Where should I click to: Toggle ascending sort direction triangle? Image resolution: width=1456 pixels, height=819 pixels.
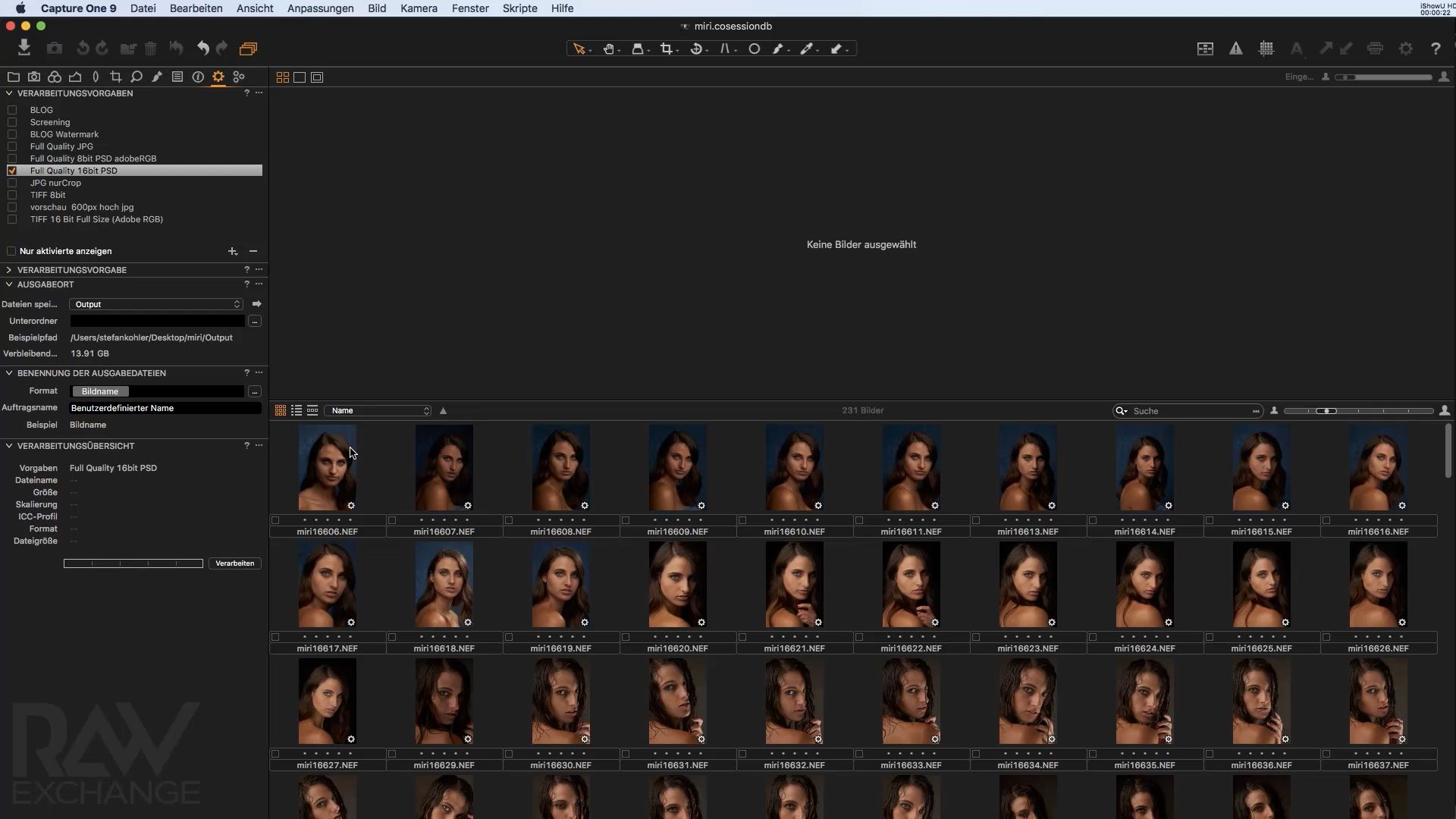pyautogui.click(x=444, y=411)
